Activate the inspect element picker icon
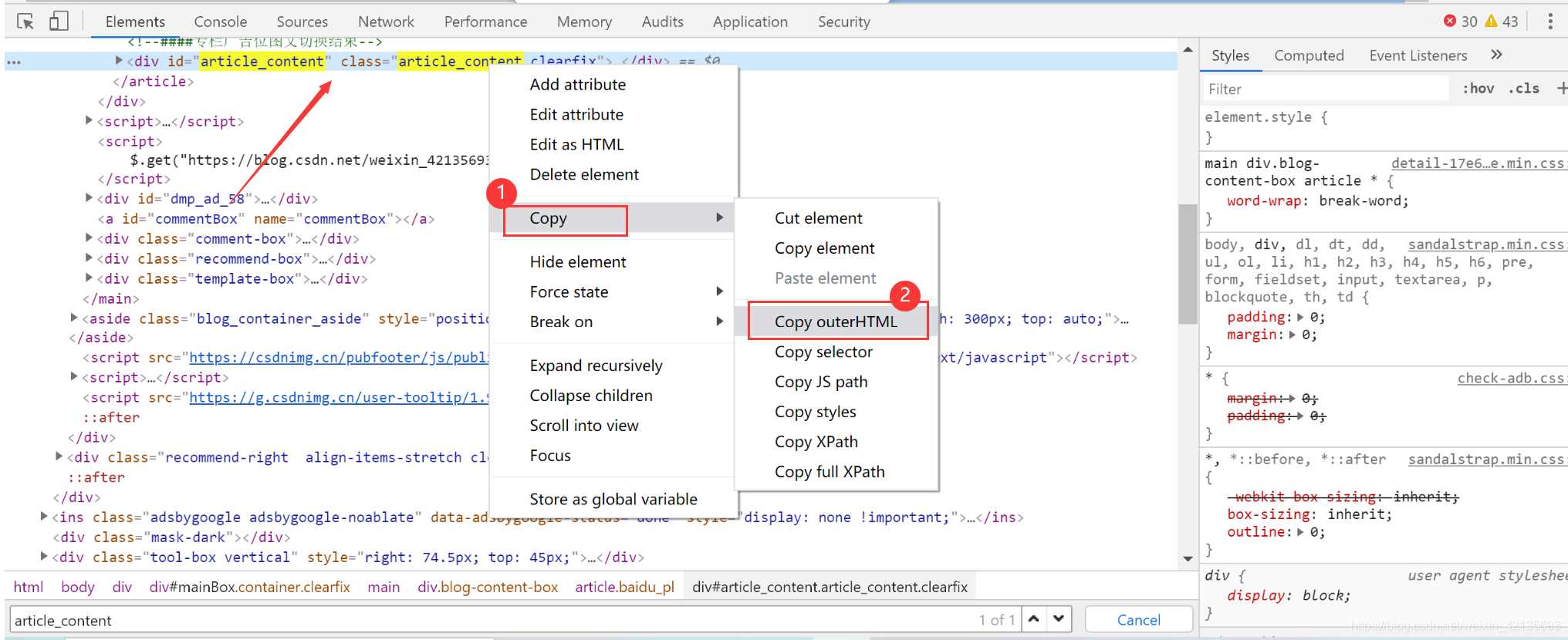Image resolution: width=1568 pixels, height=640 pixels. pos(25,22)
